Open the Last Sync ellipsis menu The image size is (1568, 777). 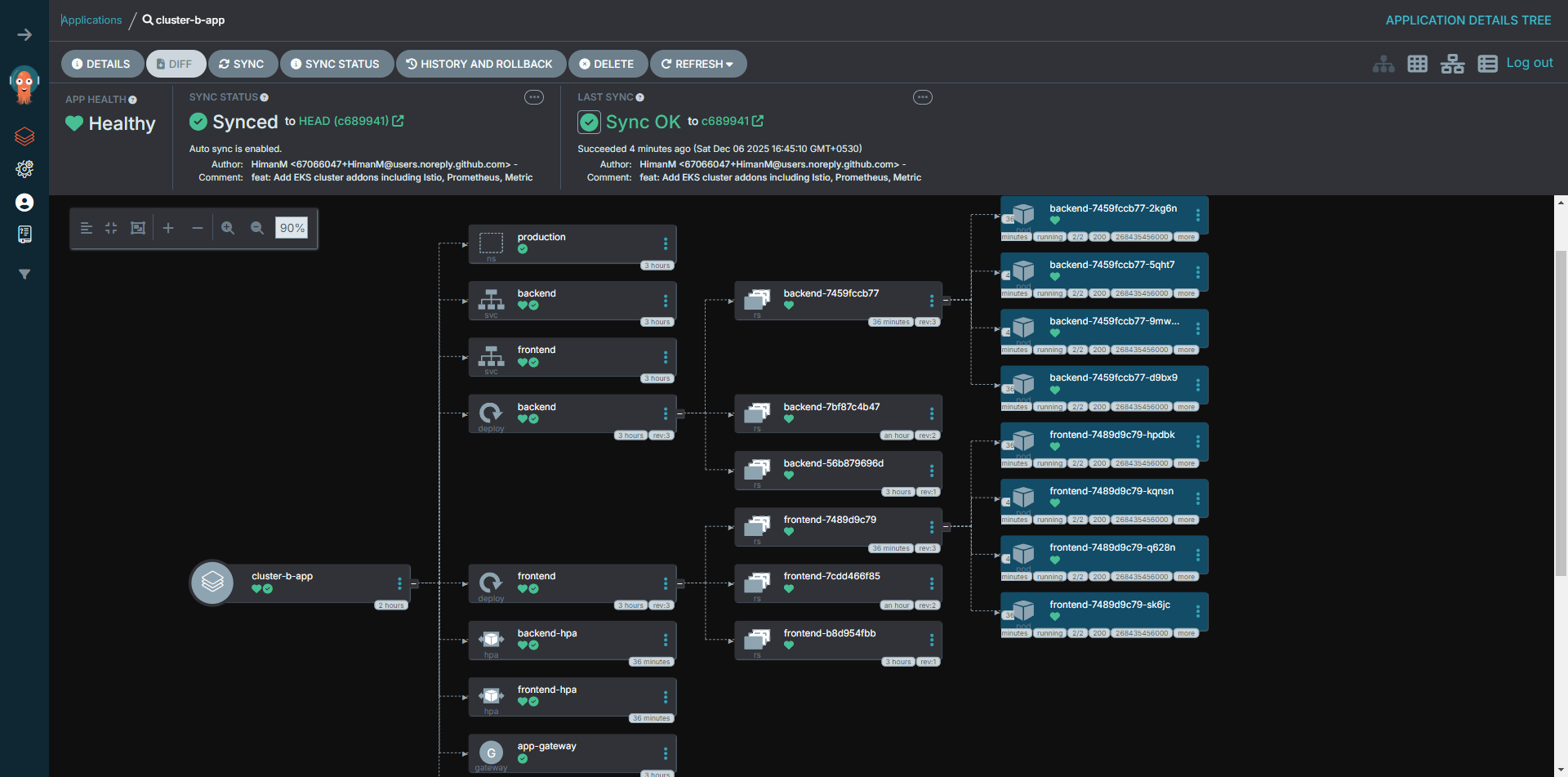point(923,97)
